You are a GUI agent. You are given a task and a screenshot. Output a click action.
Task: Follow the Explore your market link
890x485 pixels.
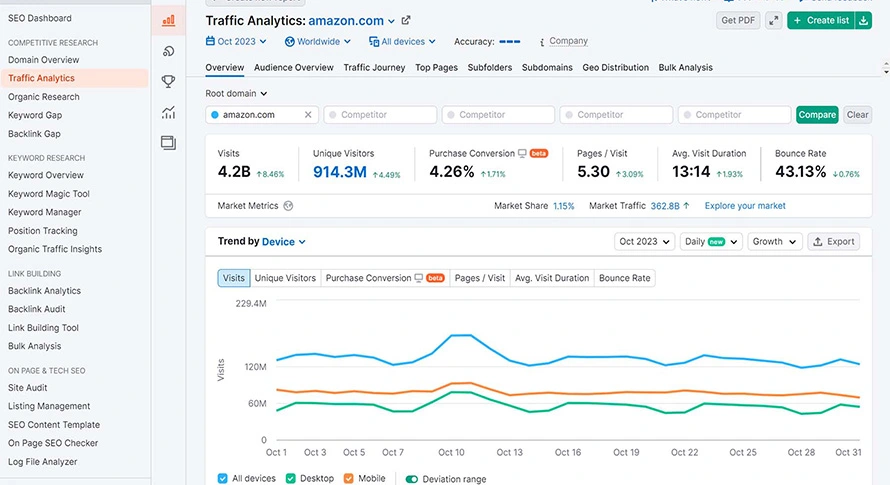745,206
